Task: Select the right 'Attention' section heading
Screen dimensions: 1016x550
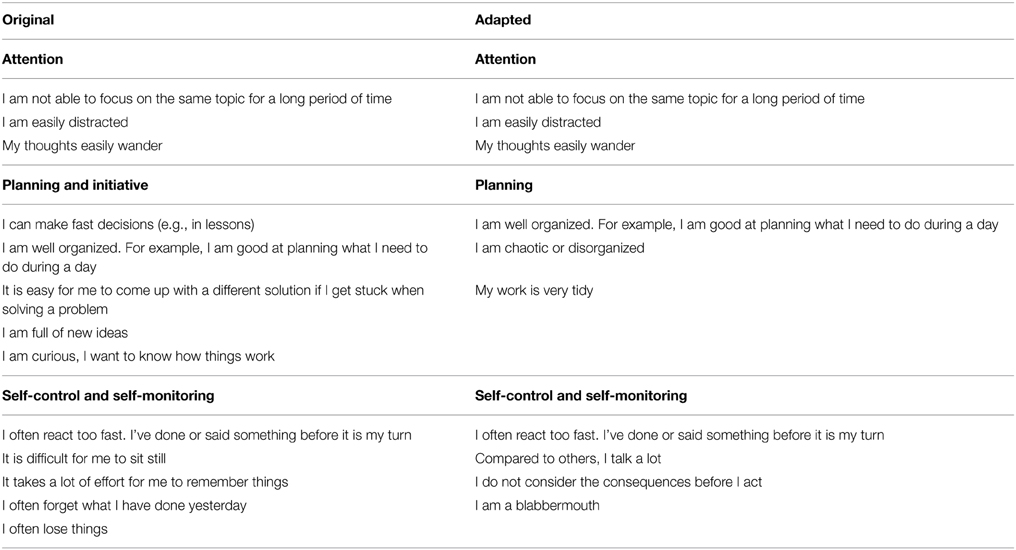Action: pos(505,59)
